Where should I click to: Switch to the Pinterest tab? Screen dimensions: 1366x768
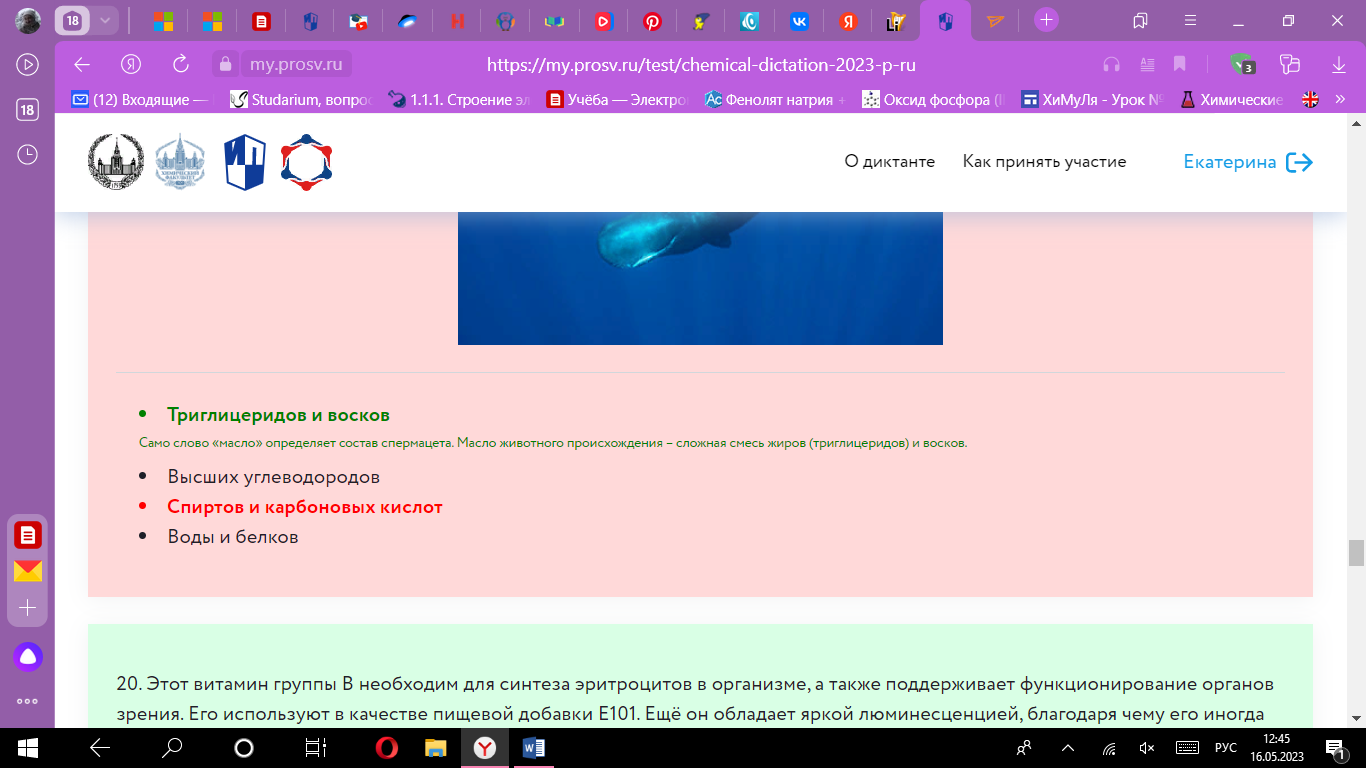click(652, 20)
